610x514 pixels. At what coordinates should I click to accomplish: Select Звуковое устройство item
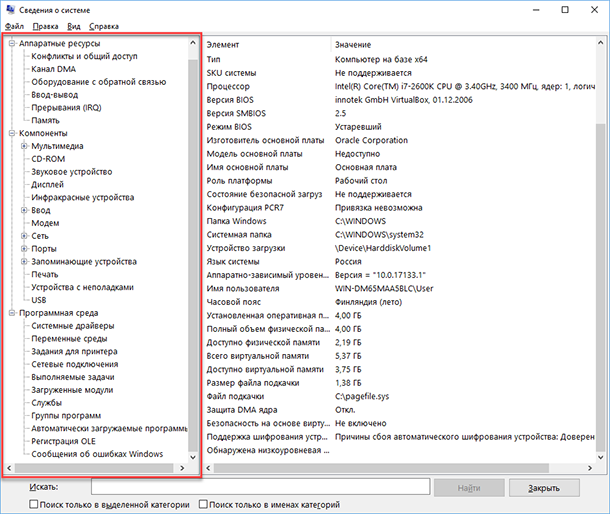tap(72, 172)
